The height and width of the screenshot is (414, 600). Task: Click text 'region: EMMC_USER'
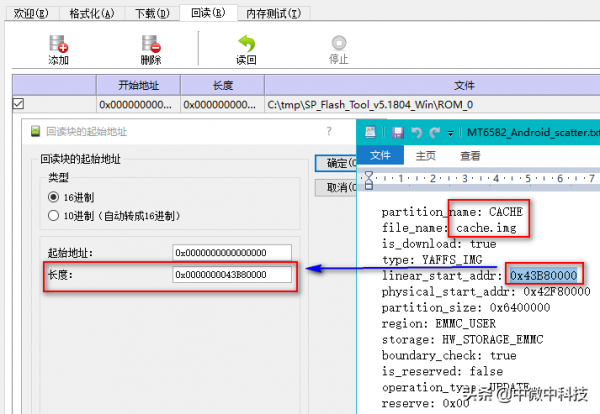coord(439,323)
